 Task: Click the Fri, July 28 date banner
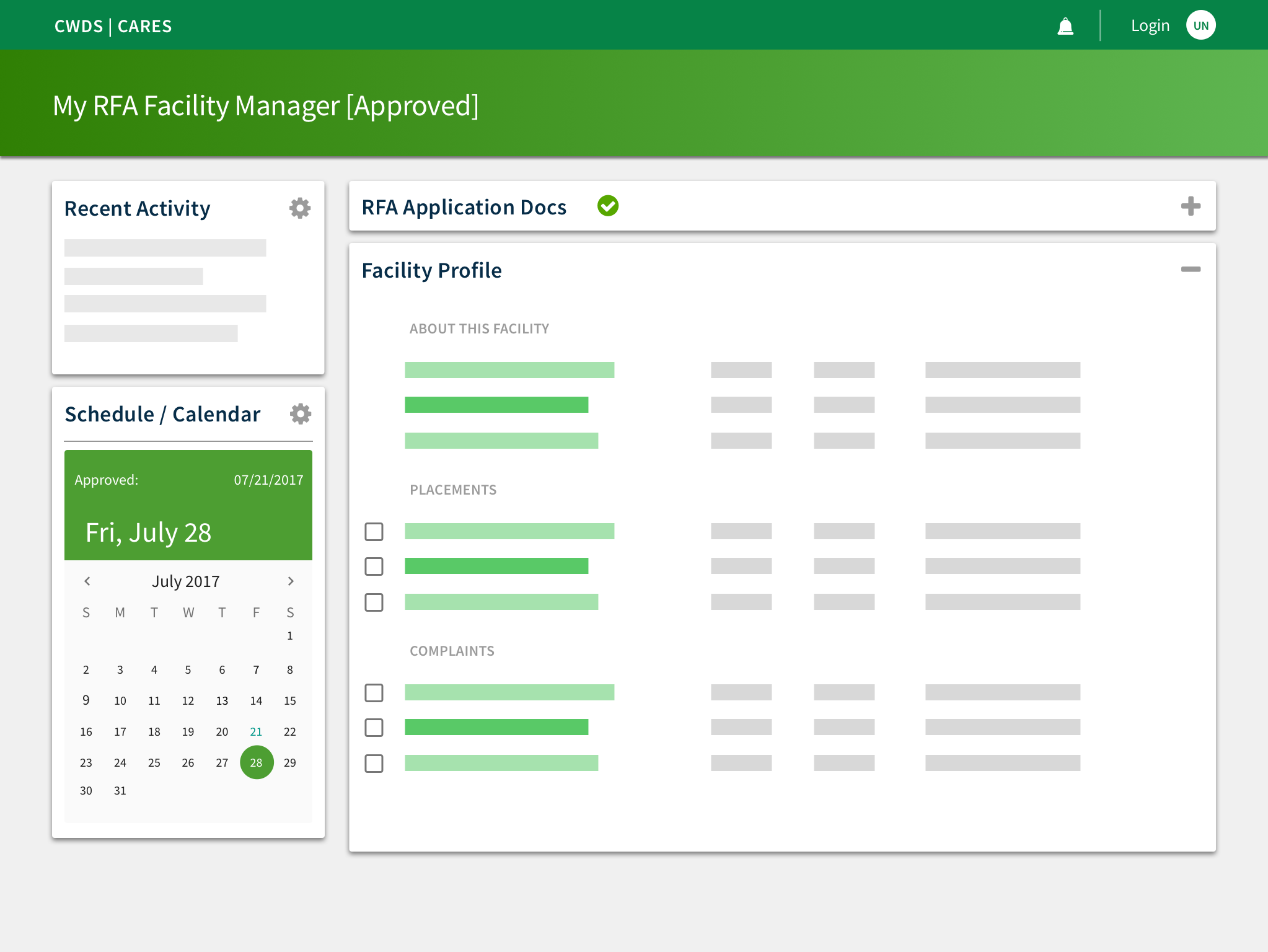[x=149, y=533]
